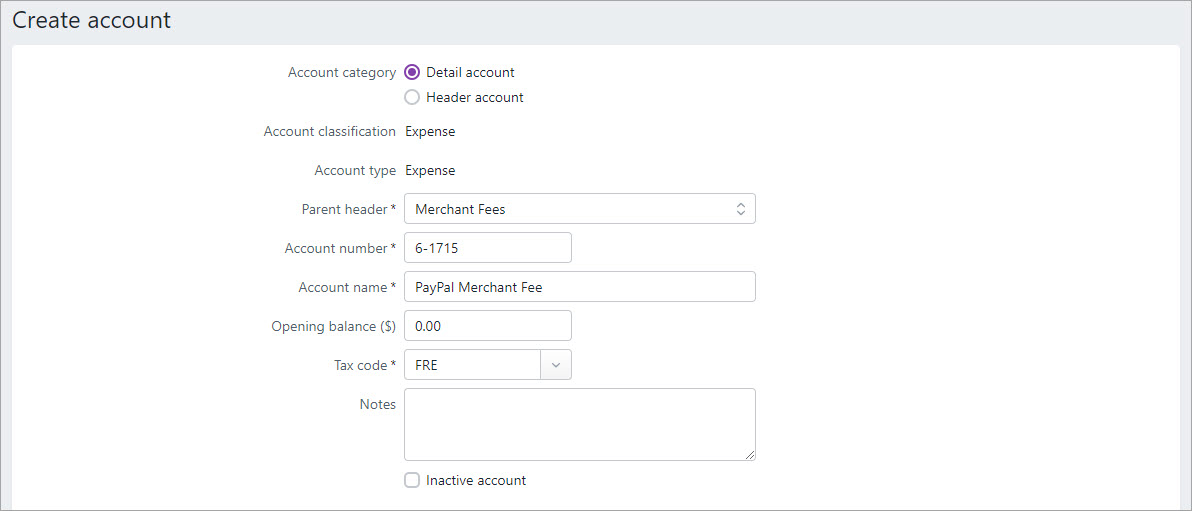The width and height of the screenshot is (1192, 511).
Task: Click the FRE tax code text field
Action: click(x=472, y=365)
